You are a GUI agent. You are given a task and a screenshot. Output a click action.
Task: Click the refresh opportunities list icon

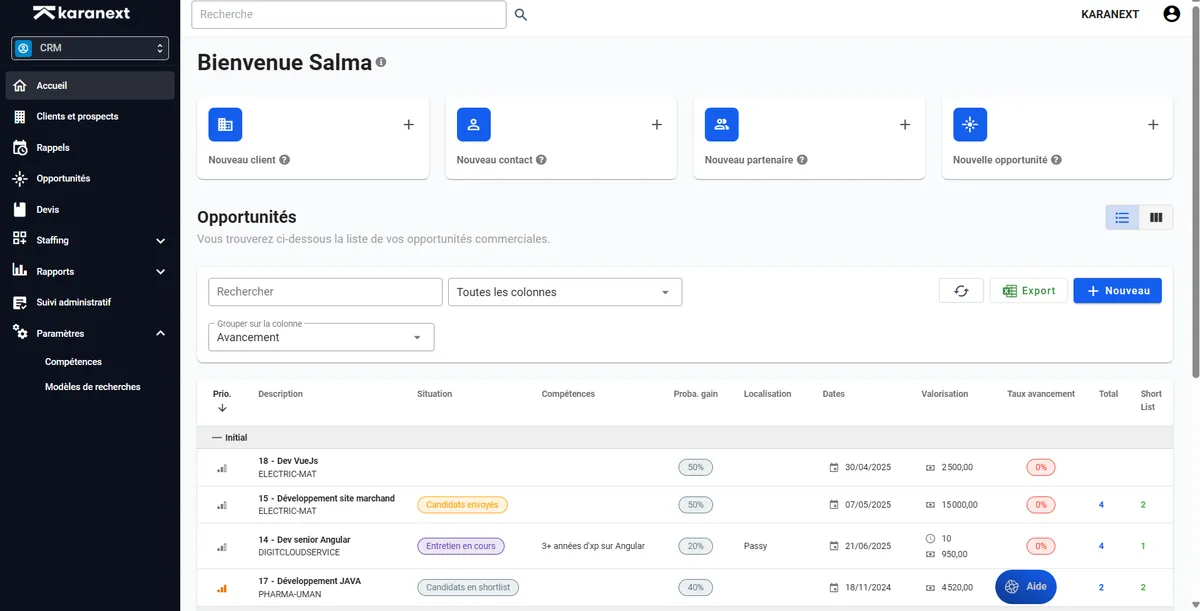(961, 291)
